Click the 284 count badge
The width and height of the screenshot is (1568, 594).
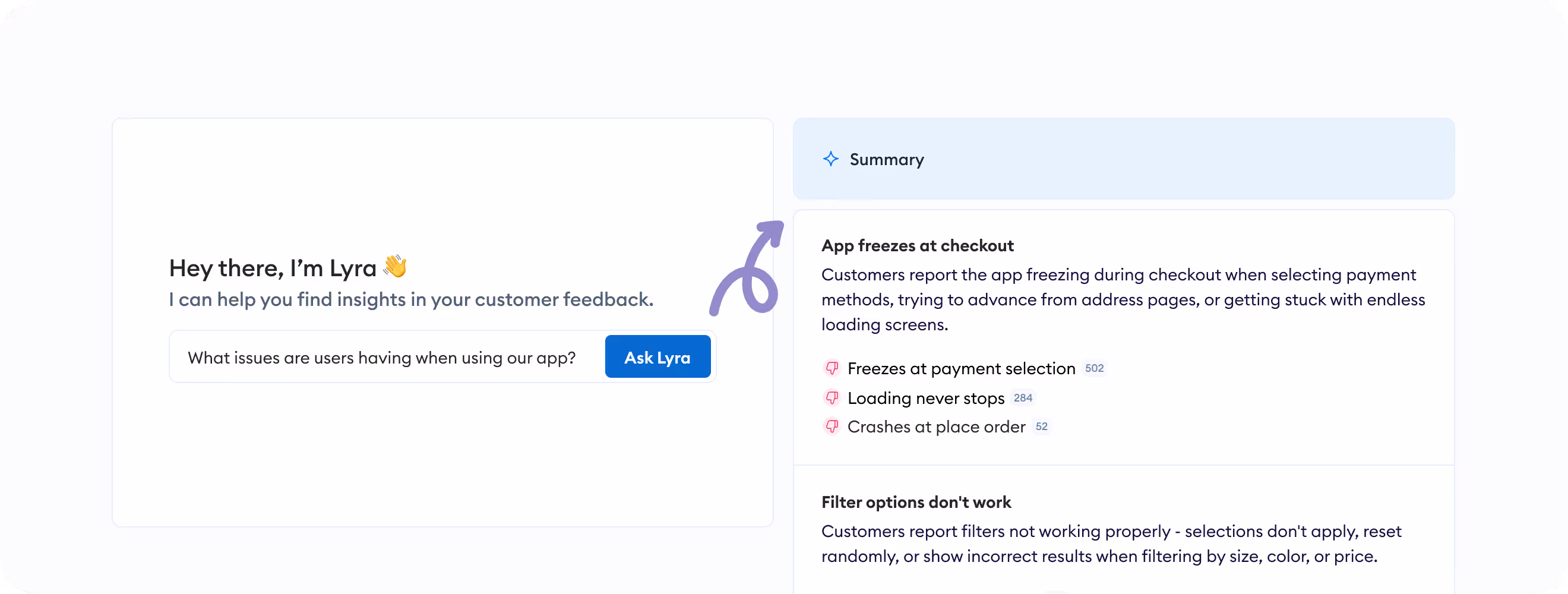[x=1023, y=398]
